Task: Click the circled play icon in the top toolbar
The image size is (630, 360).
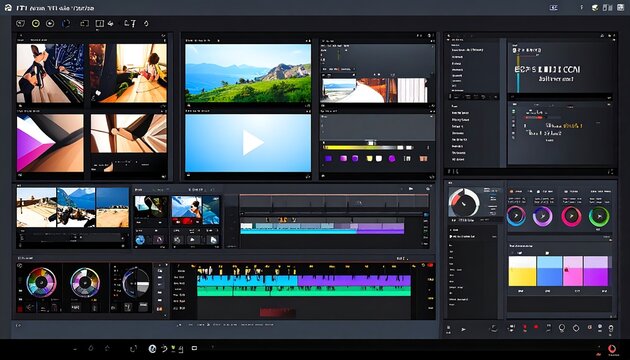Action: pos(50,24)
